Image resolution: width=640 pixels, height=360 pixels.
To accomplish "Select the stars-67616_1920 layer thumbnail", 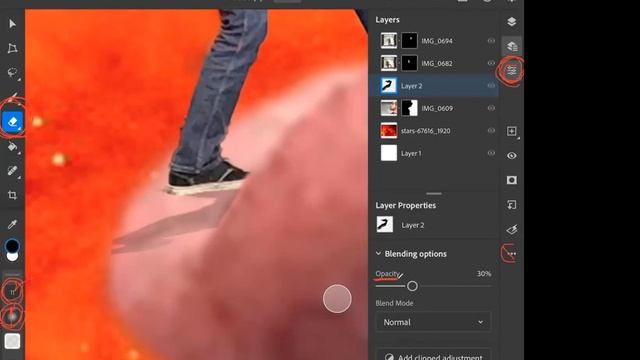I will 389,131.
